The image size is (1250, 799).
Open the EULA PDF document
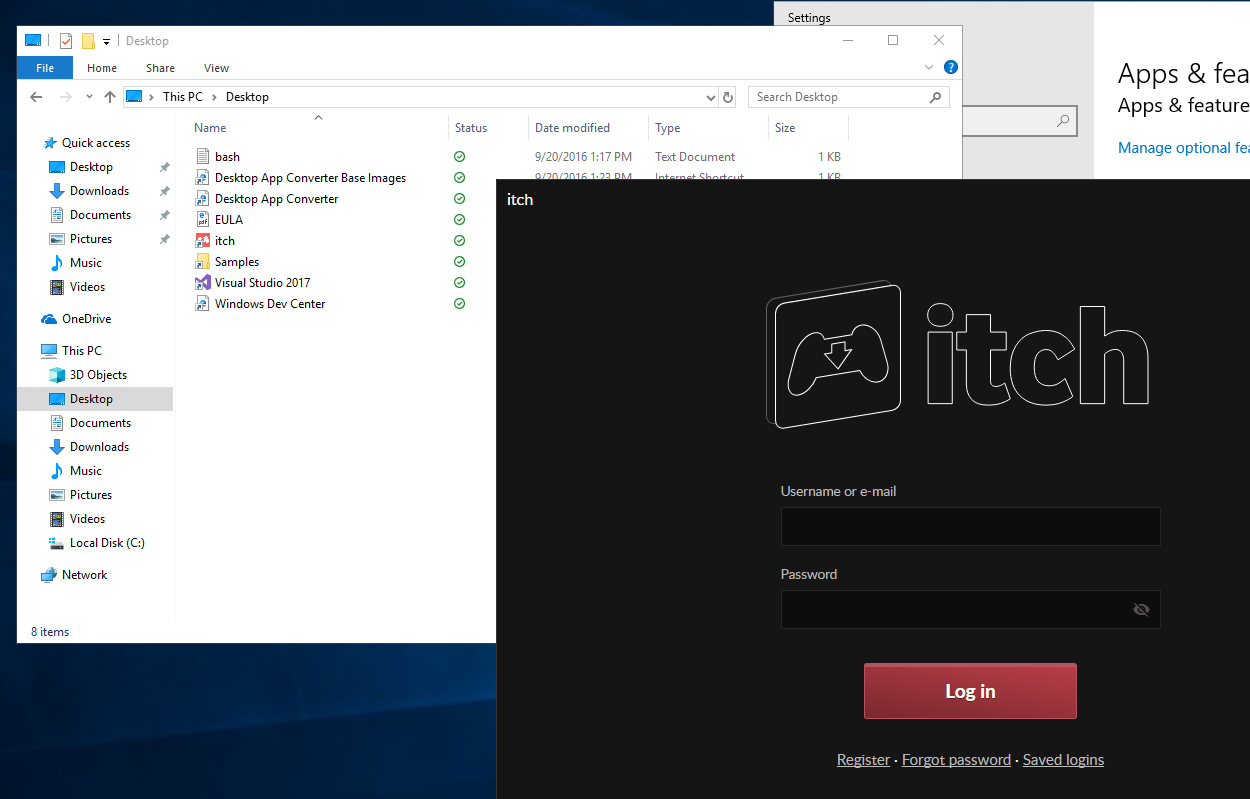pos(228,219)
